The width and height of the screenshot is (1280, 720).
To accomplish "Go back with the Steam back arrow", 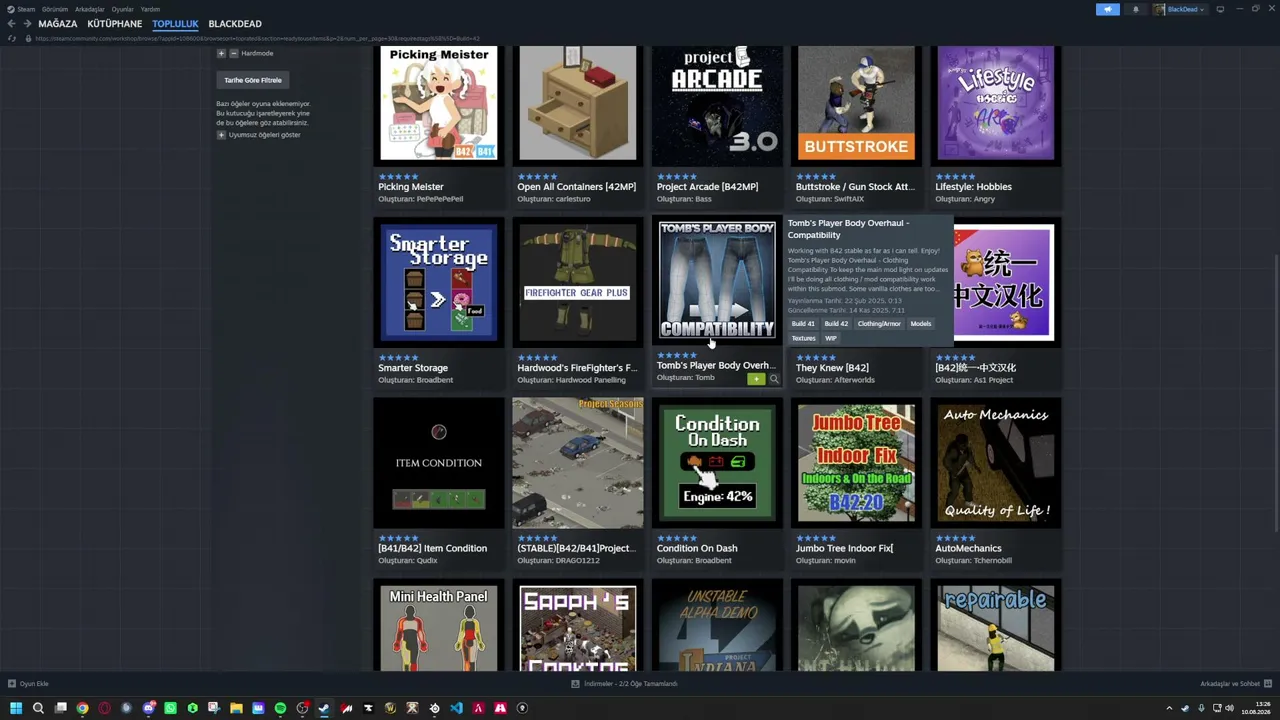I will (11, 24).
